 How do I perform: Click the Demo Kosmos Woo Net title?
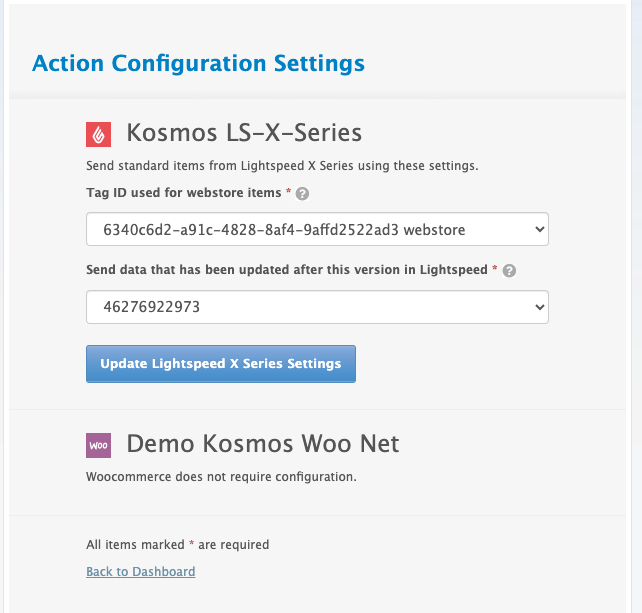click(x=262, y=444)
